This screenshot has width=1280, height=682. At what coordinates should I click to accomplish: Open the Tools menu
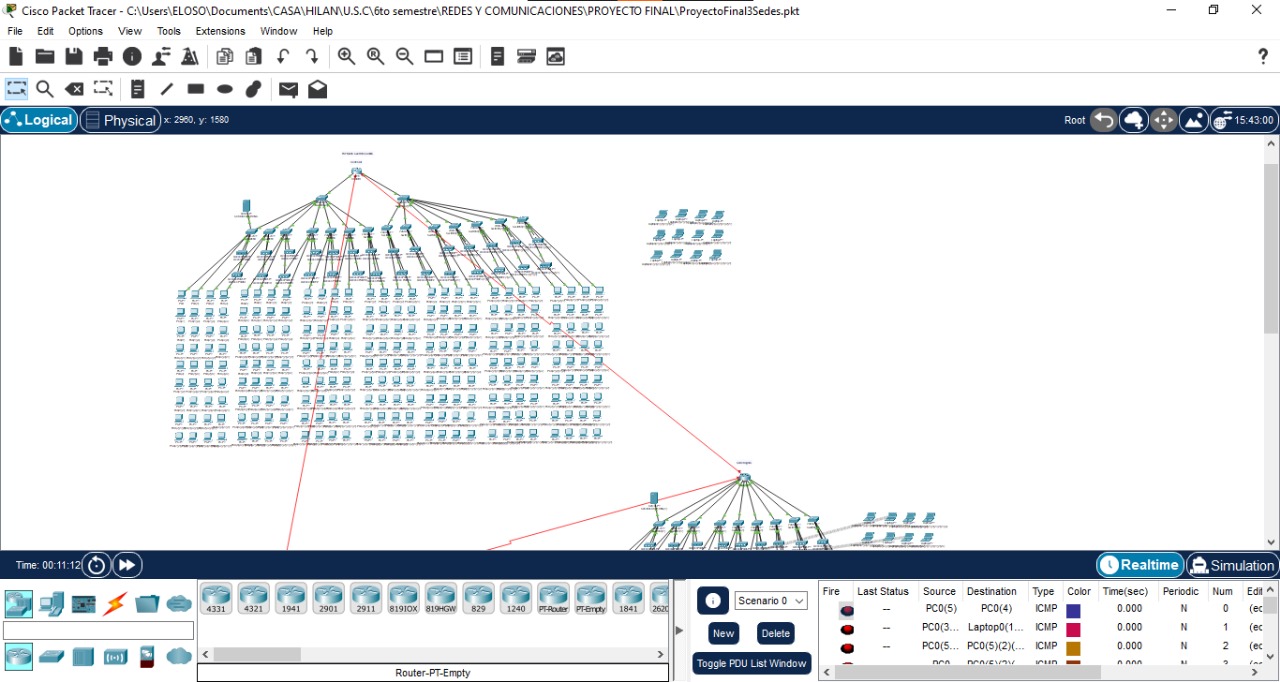click(x=169, y=31)
